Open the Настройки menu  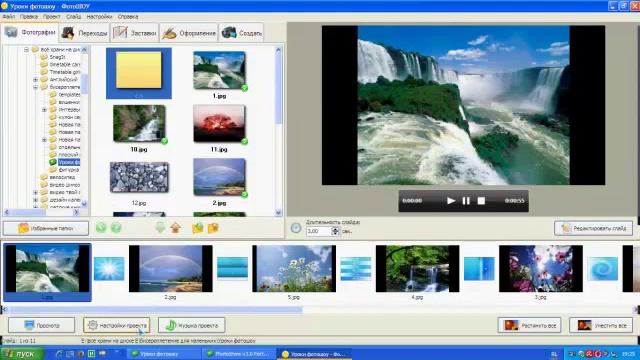tap(99, 17)
